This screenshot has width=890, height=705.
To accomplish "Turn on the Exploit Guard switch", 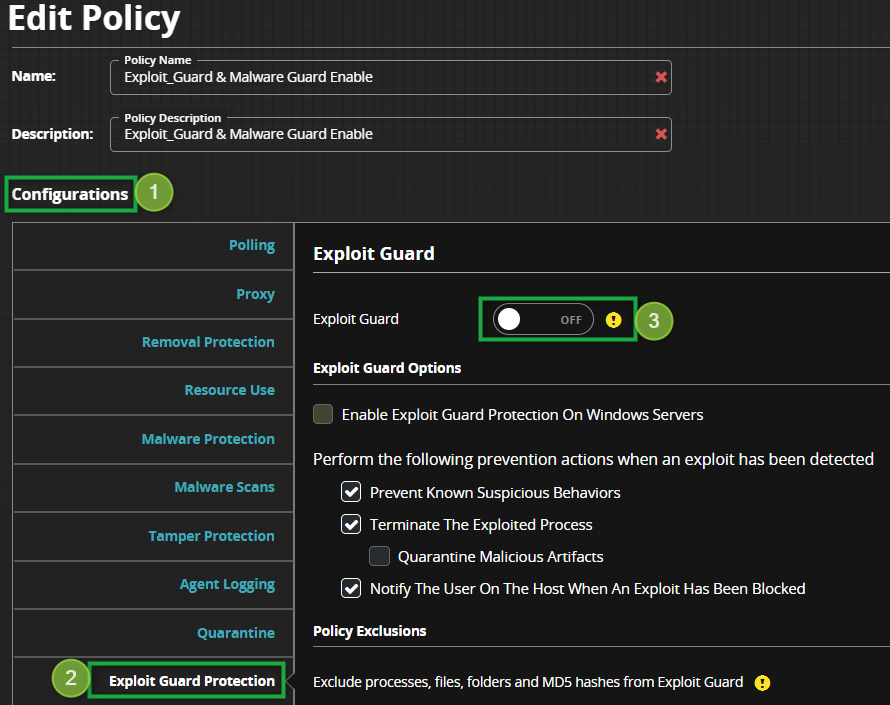I will [x=543, y=320].
